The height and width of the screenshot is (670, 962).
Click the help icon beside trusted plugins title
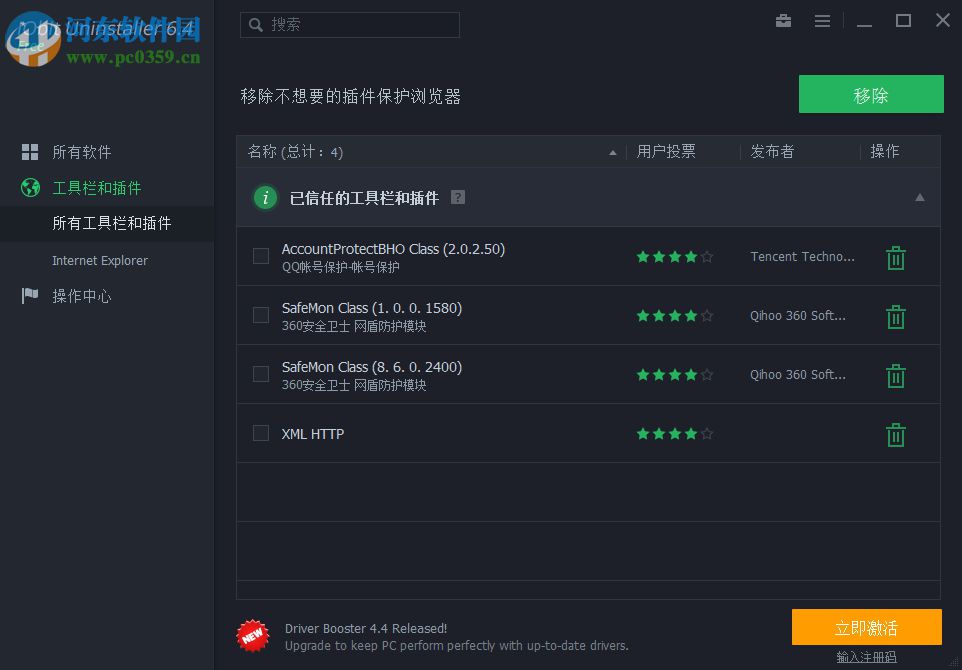457,197
